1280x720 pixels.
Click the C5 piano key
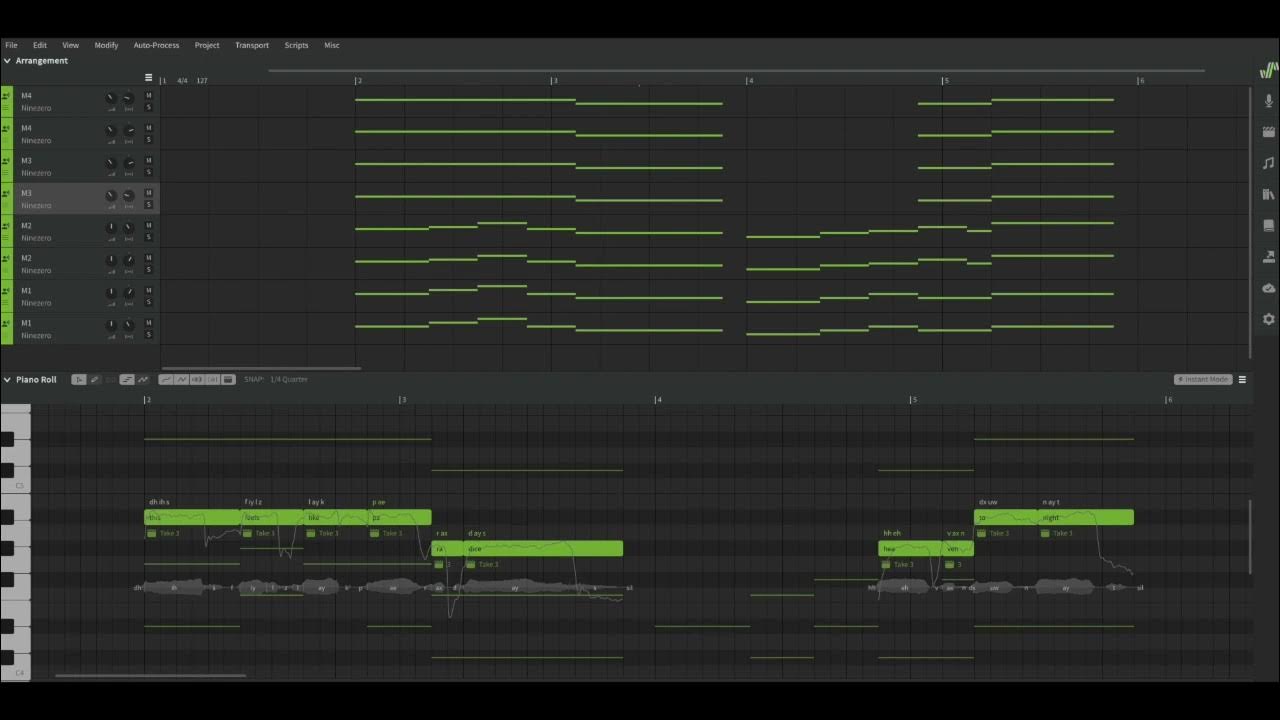pos(15,485)
